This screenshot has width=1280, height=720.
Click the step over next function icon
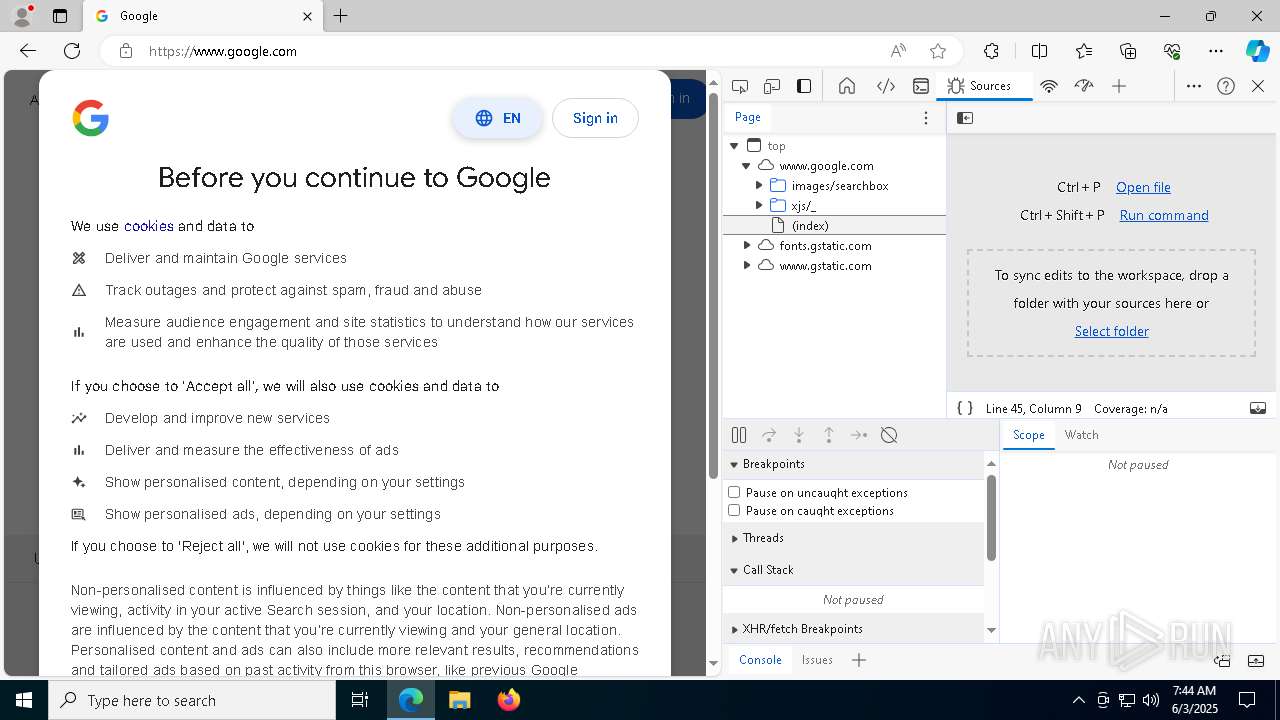coord(769,435)
